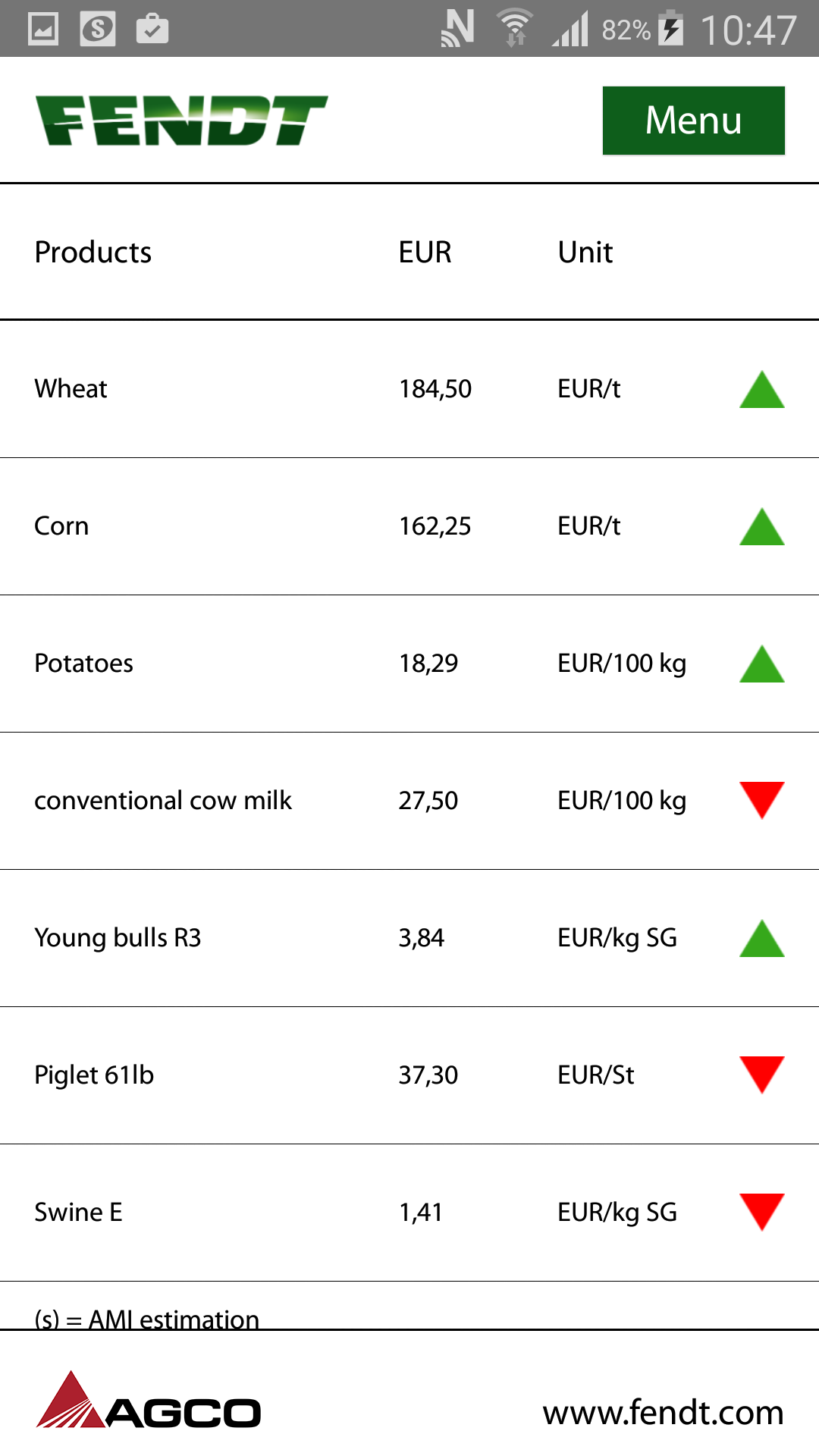Tap the red down arrow for Swine E
819x1456 pixels.
pos(761,1212)
